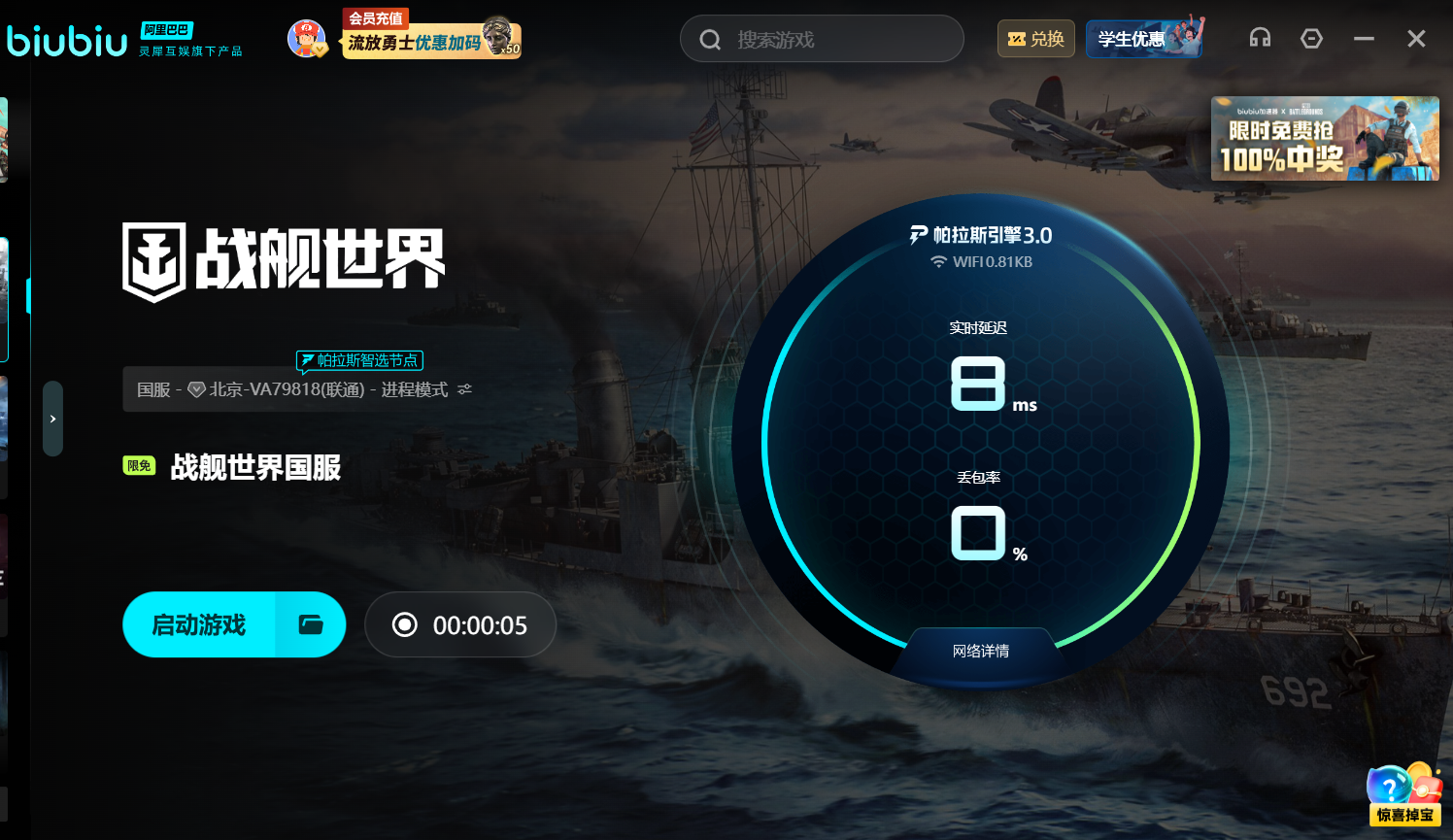The height and width of the screenshot is (840, 1453).
Task: Open 网络详情 network details tab
Action: (981, 651)
